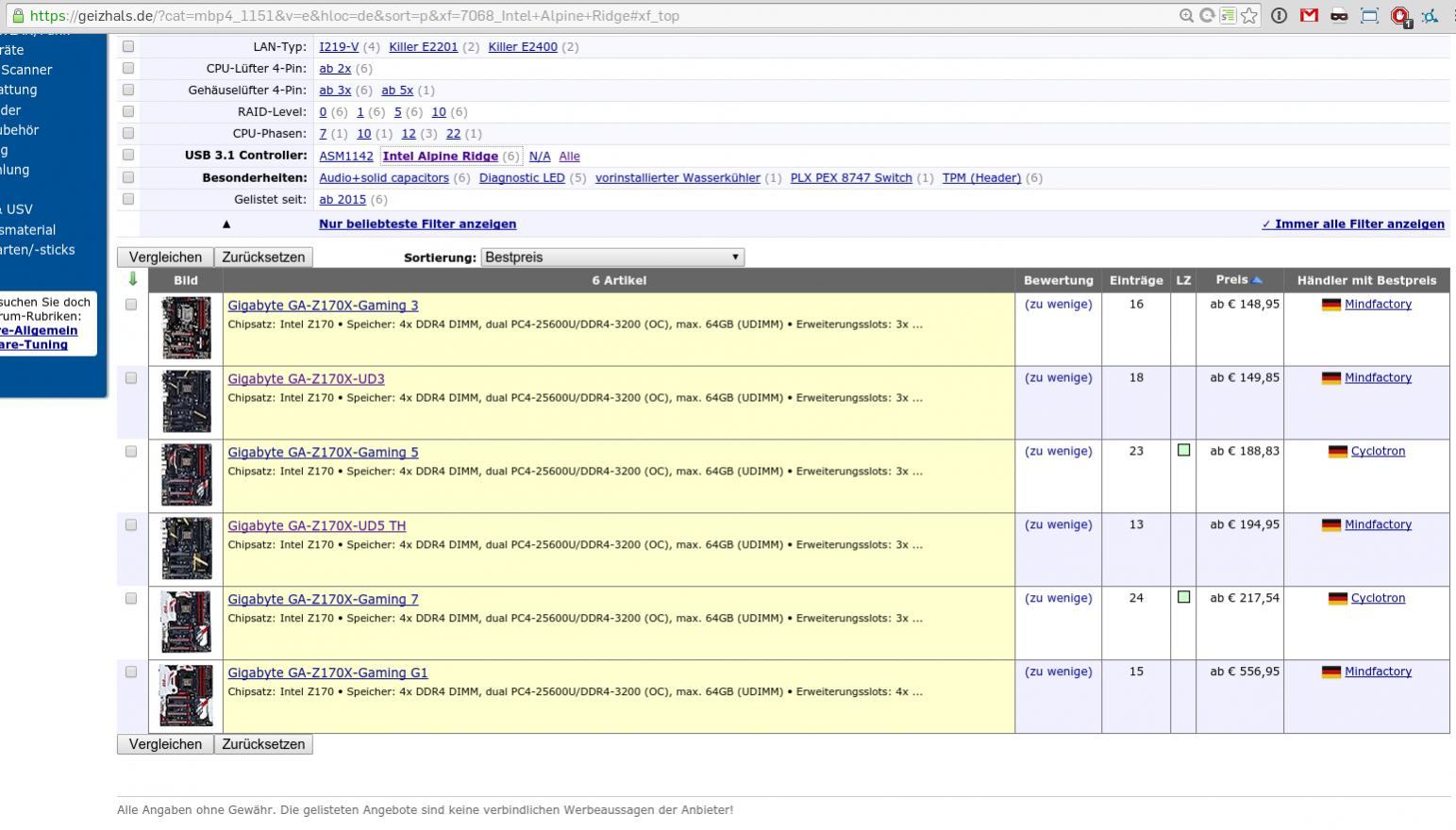Viewport: 1456px width, 830px height.
Task: Collapse filters with the black up triangle
Action: pyautogui.click(x=226, y=224)
